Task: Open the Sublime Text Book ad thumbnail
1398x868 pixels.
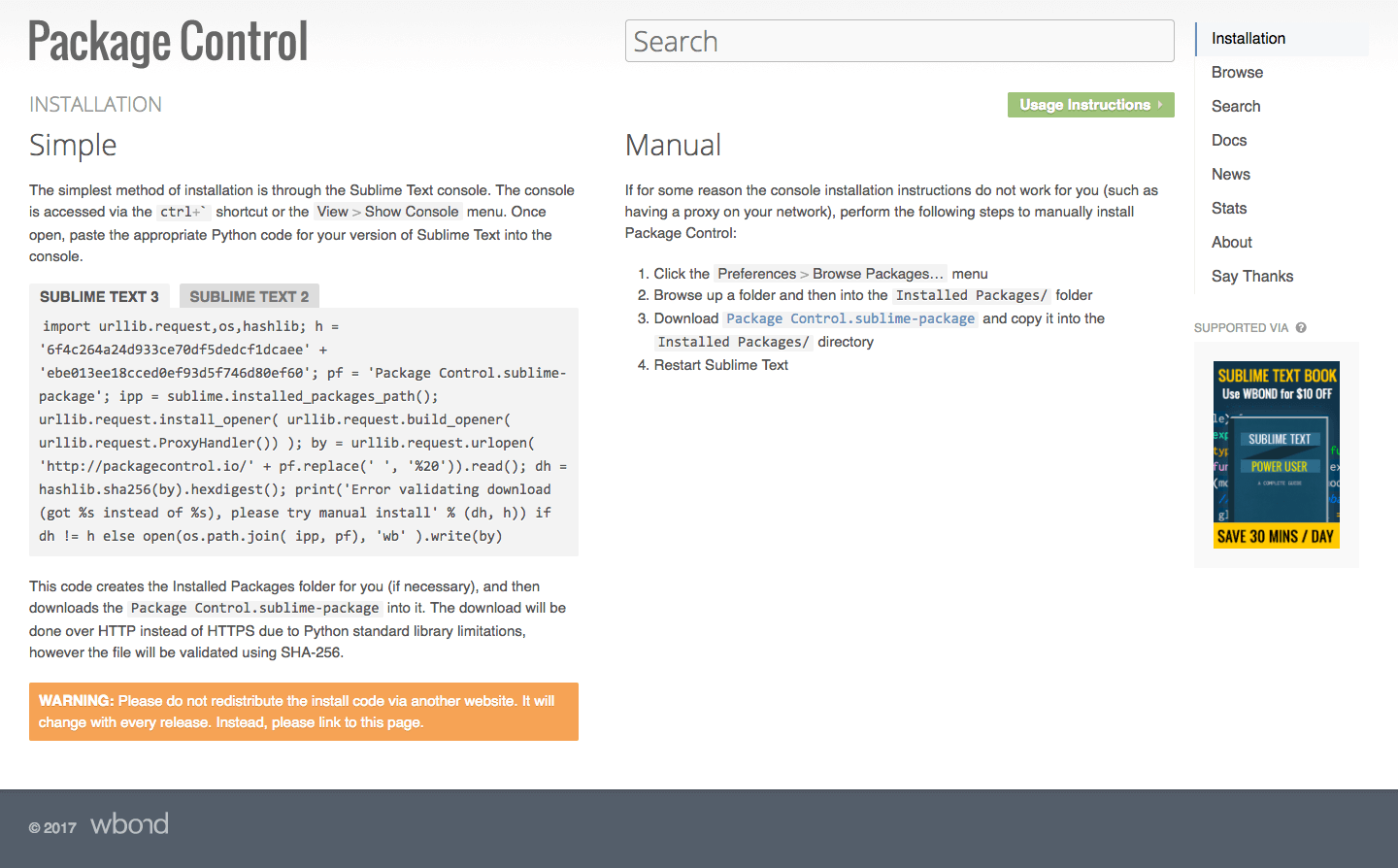Action: [1277, 455]
